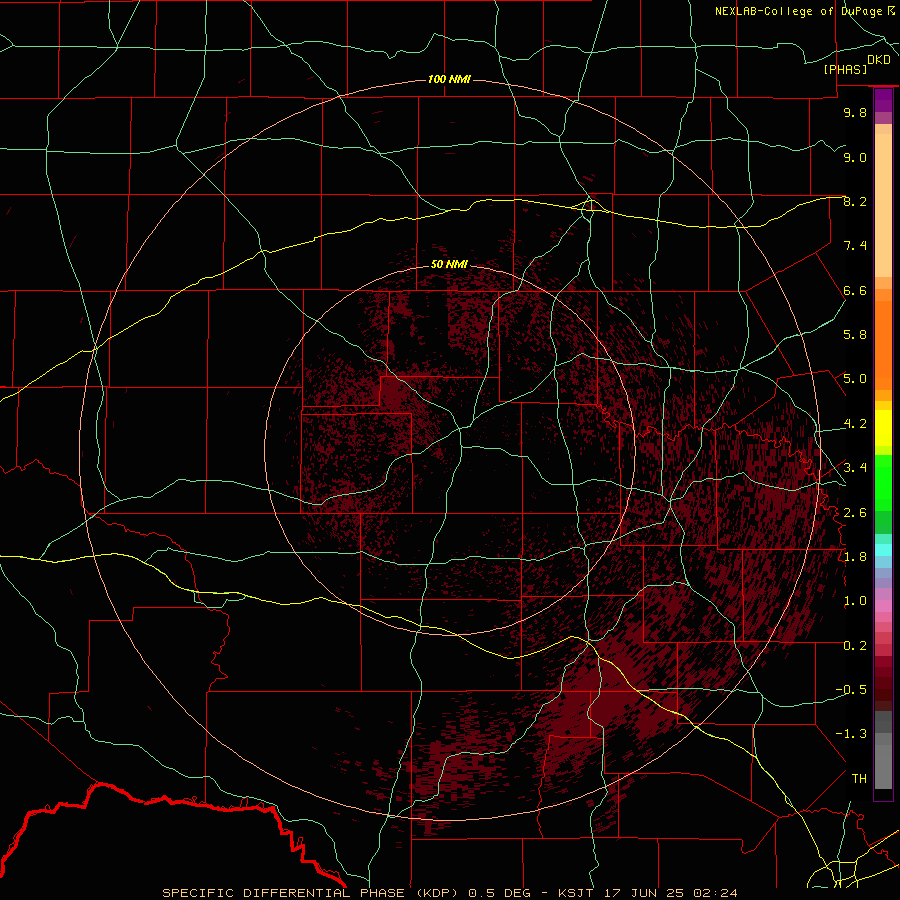
Task: Pick the cyan segment of the color bar
Action: (883, 550)
